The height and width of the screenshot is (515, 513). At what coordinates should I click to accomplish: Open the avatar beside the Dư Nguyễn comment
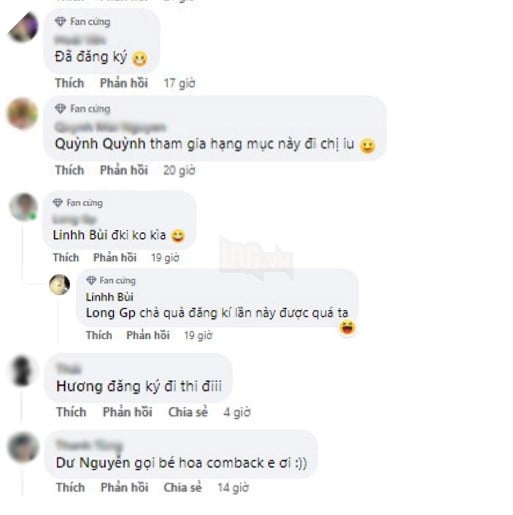[23, 447]
